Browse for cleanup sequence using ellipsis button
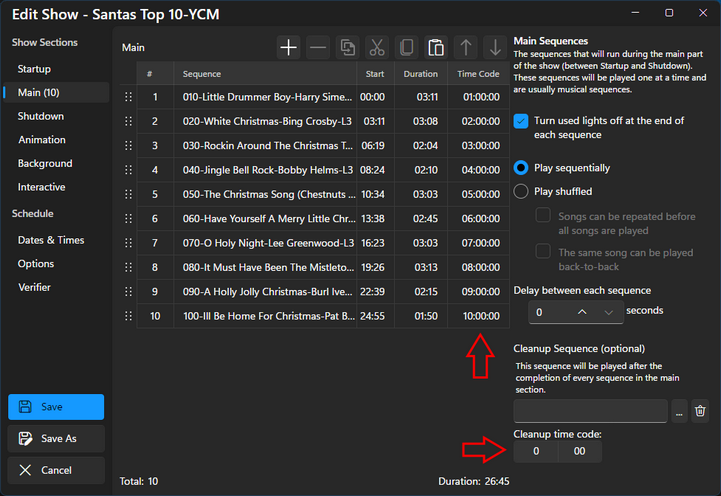Image resolution: width=721 pixels, height=496 pixels. pyautogui.click(x=679, y=410)
